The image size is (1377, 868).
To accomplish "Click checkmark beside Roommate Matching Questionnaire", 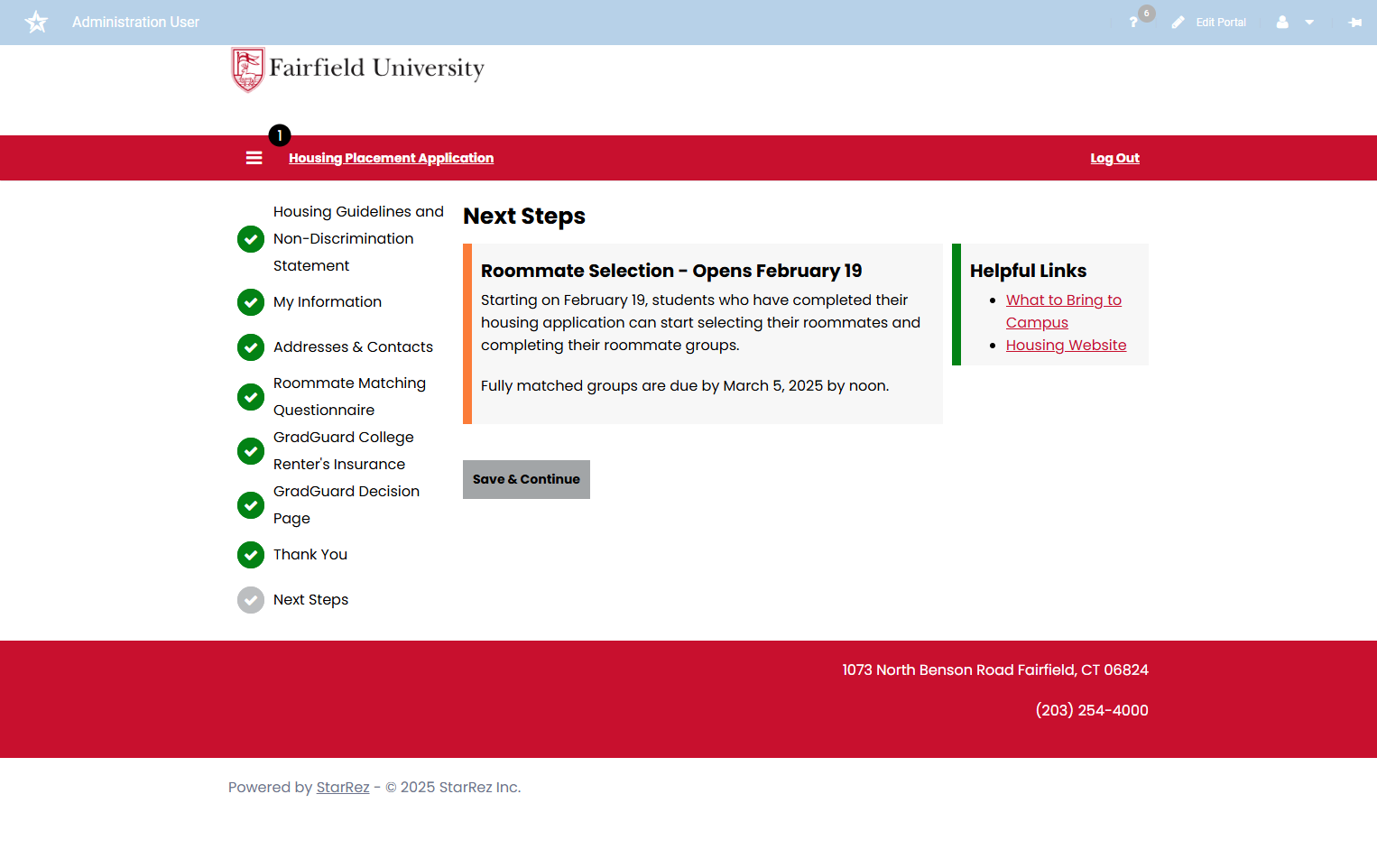I will point(251,397).
